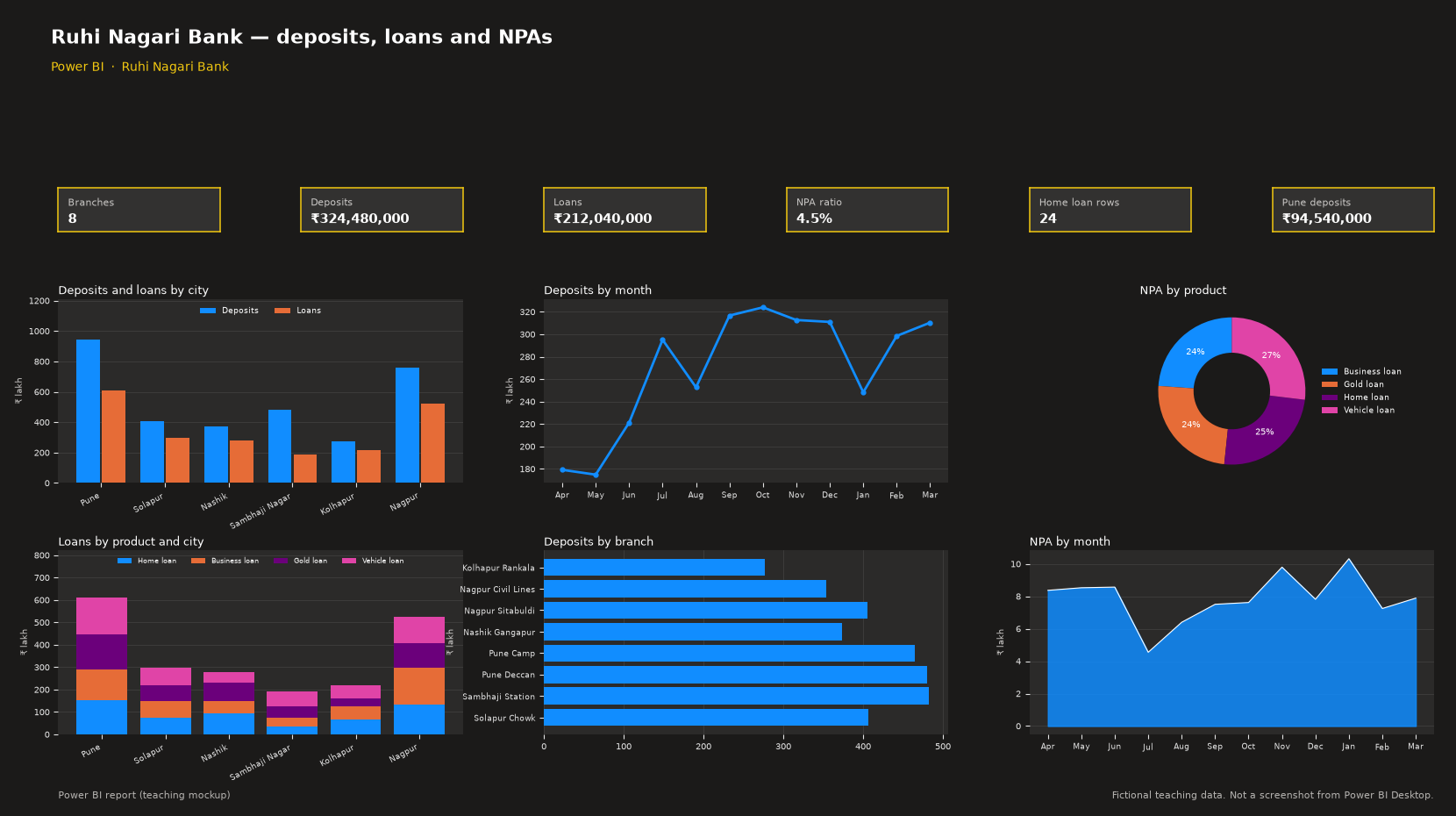Select the Deposits KPI card
This screenshot has width=1456, height=816.
(382, 210)
